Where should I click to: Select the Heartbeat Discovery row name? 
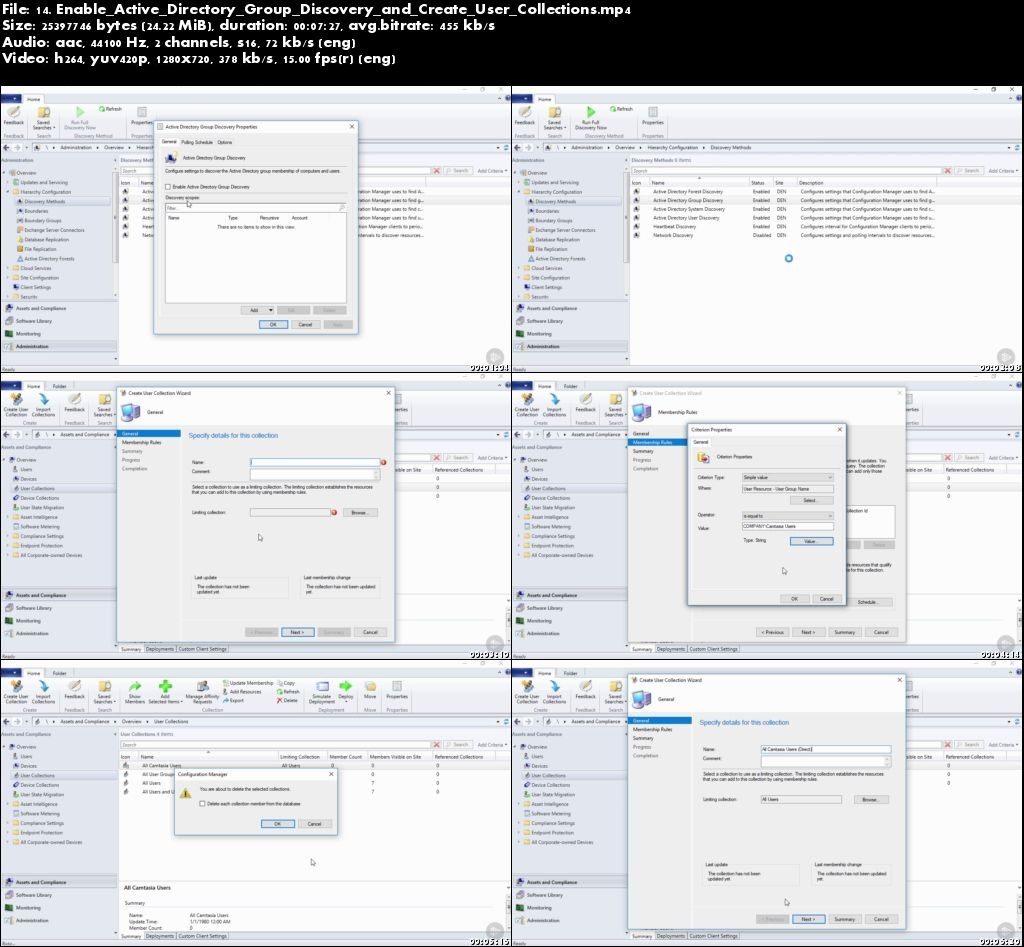[x=675, y=227]
